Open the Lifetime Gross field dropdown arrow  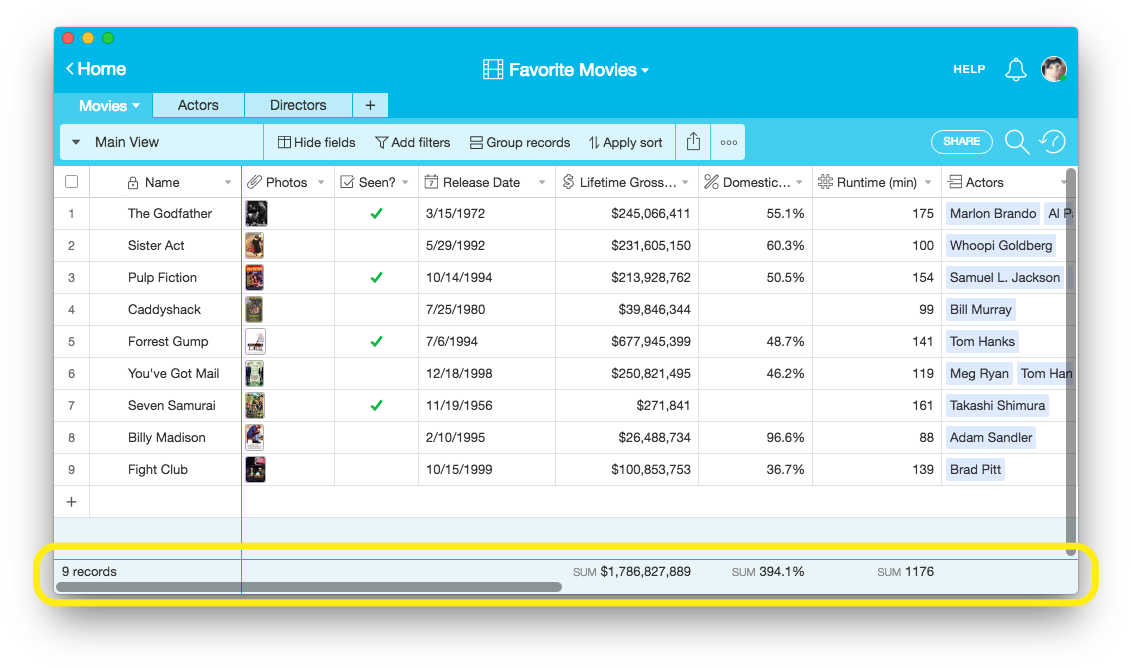click(x=685, y=183)
